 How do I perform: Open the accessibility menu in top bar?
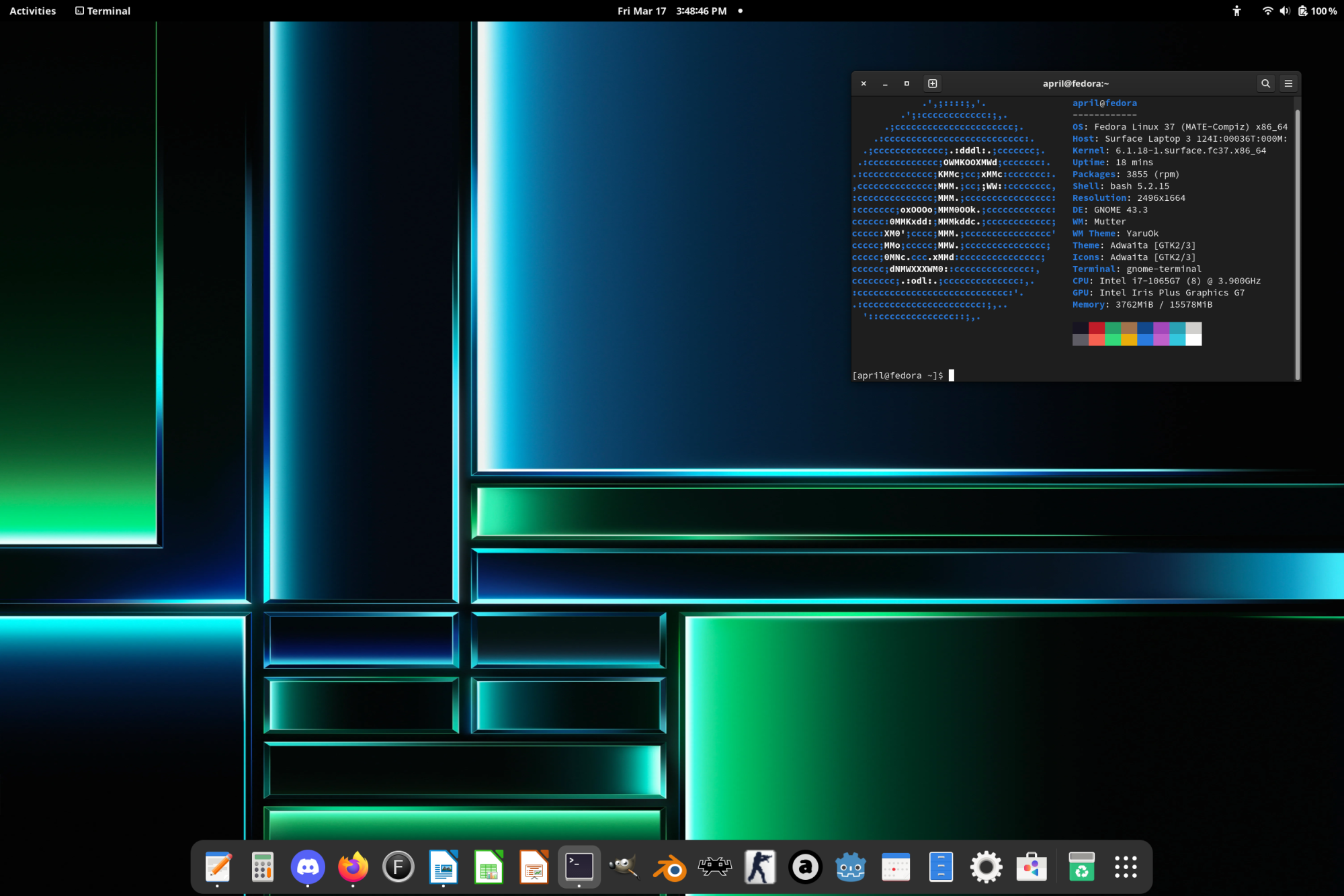(1236, 11)
